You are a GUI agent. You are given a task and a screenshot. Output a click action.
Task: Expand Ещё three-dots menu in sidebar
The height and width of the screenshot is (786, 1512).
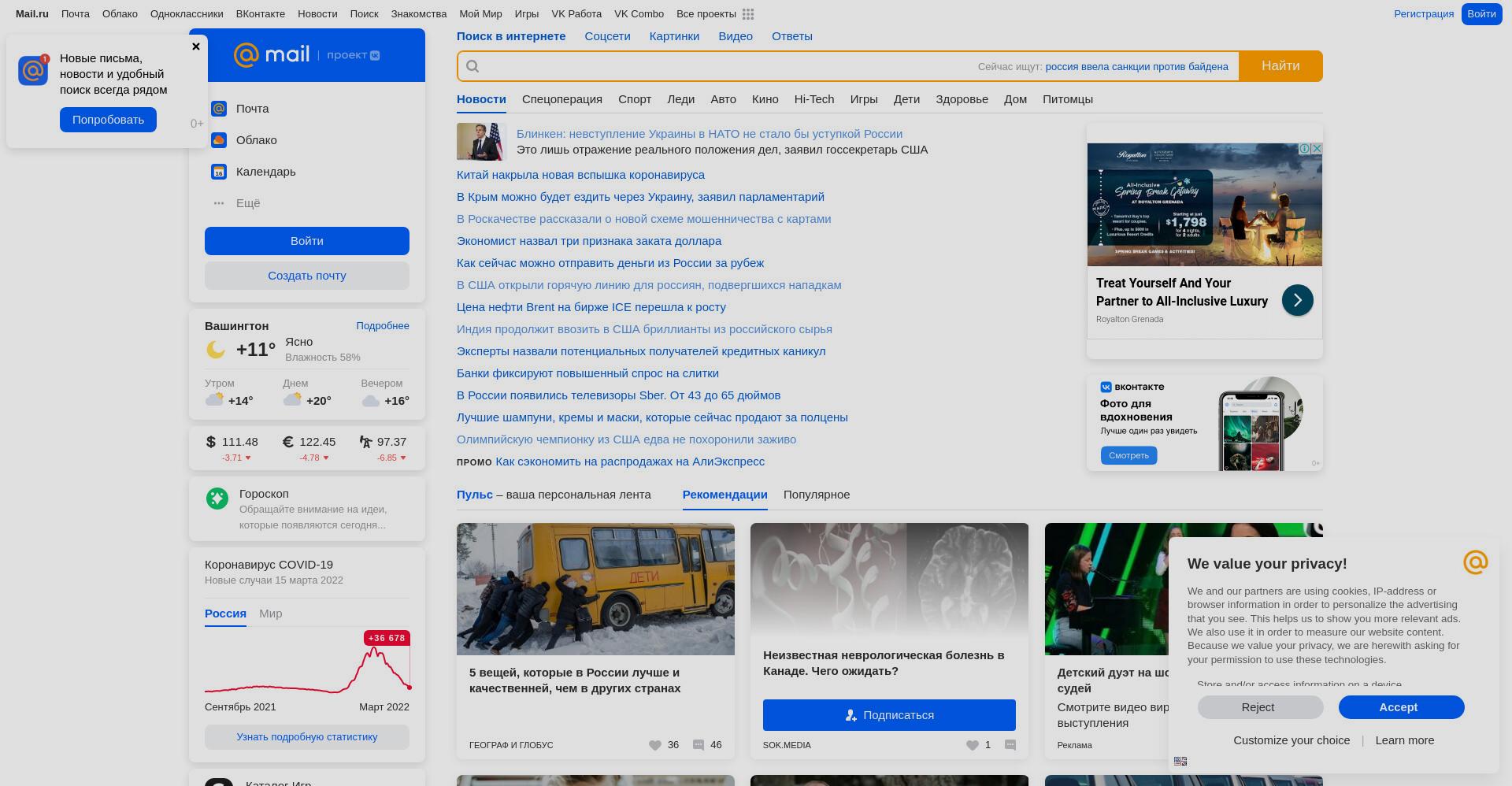(x=219, y=203)
